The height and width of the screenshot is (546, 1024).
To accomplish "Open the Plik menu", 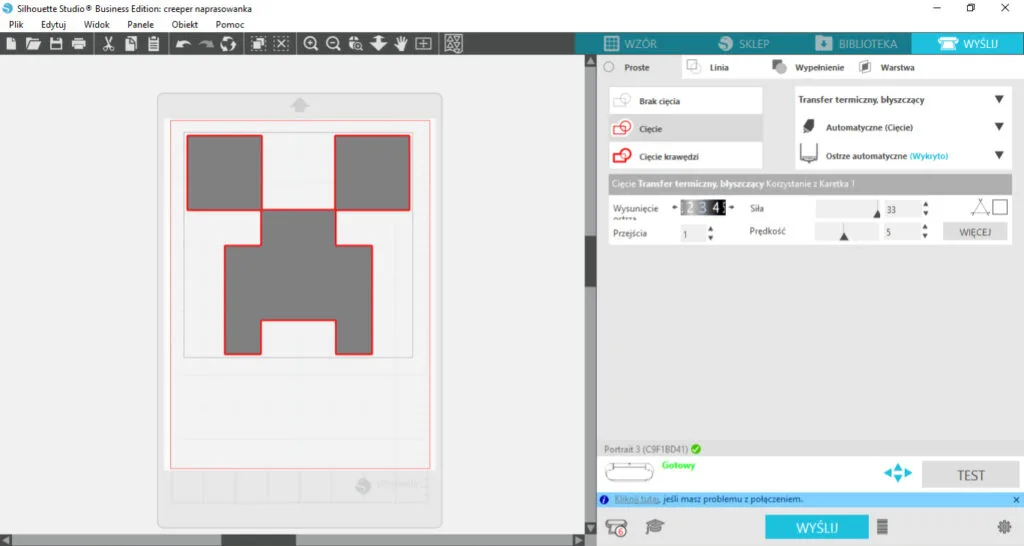I will [16, 24].
